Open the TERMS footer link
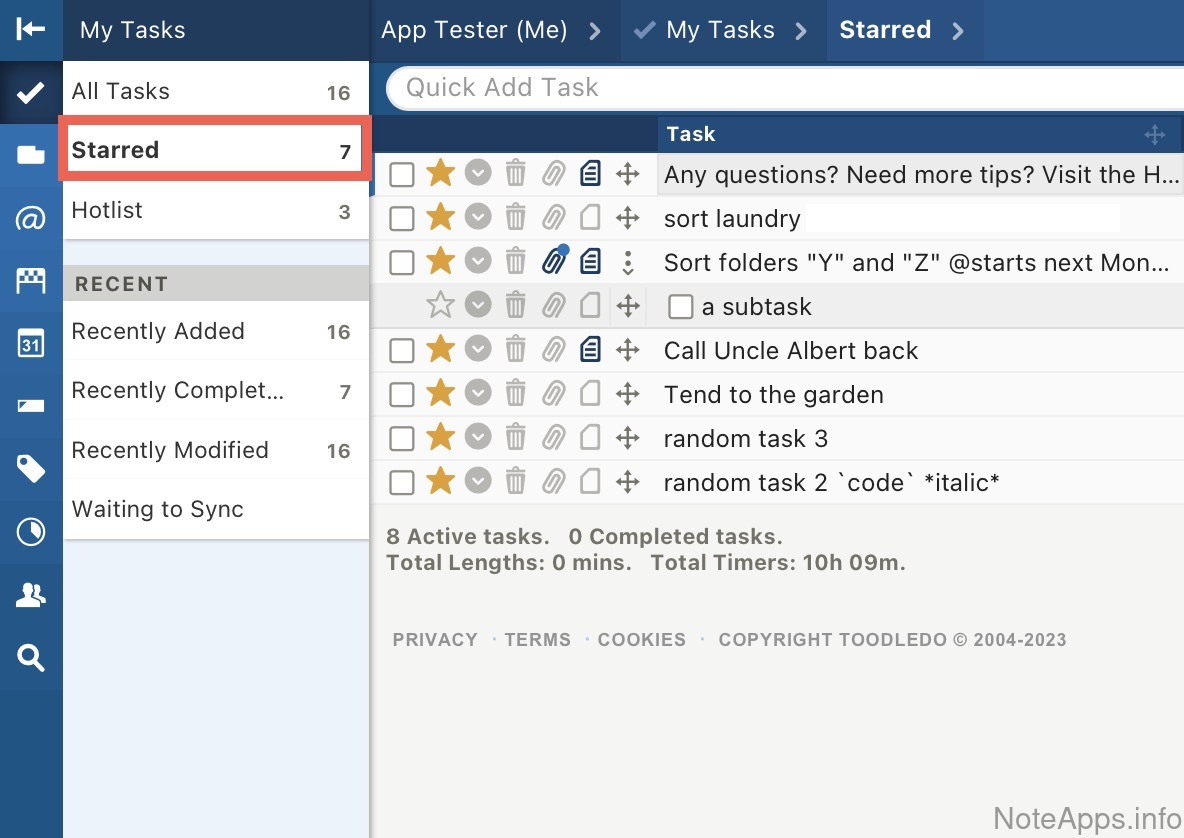Image resolution: width=1184 pixels, height=838 pixels. tap(537, 640)
